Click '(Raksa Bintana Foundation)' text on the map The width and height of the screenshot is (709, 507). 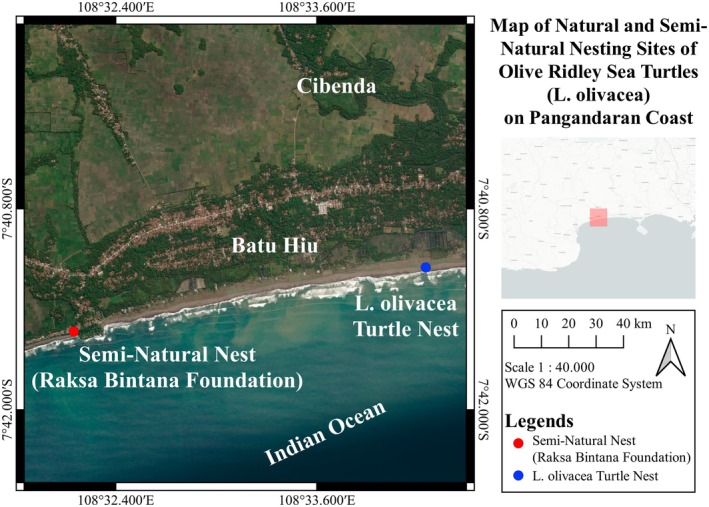(167, 380)
